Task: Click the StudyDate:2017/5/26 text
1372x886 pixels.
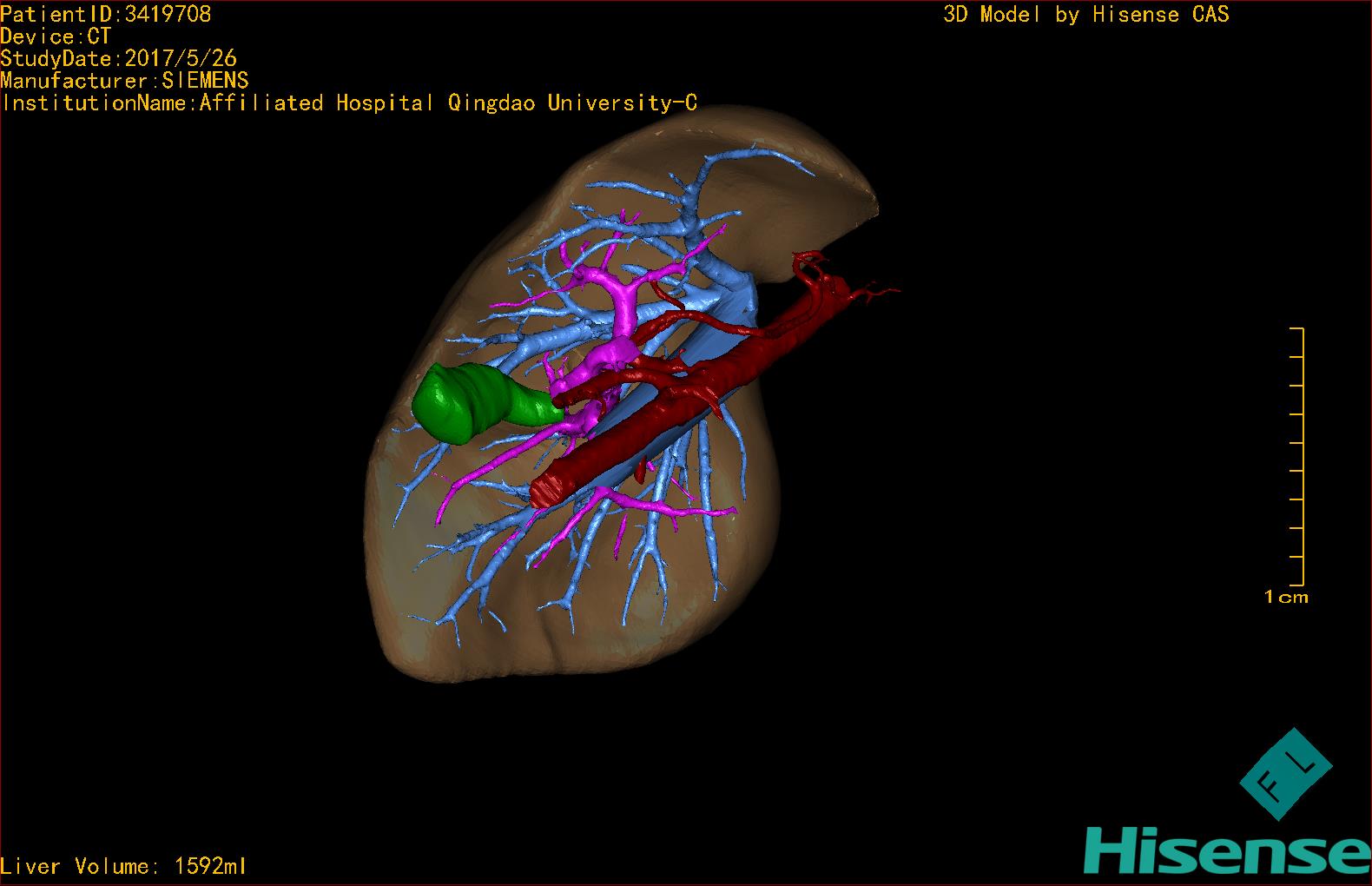Action: pos(118,59)
